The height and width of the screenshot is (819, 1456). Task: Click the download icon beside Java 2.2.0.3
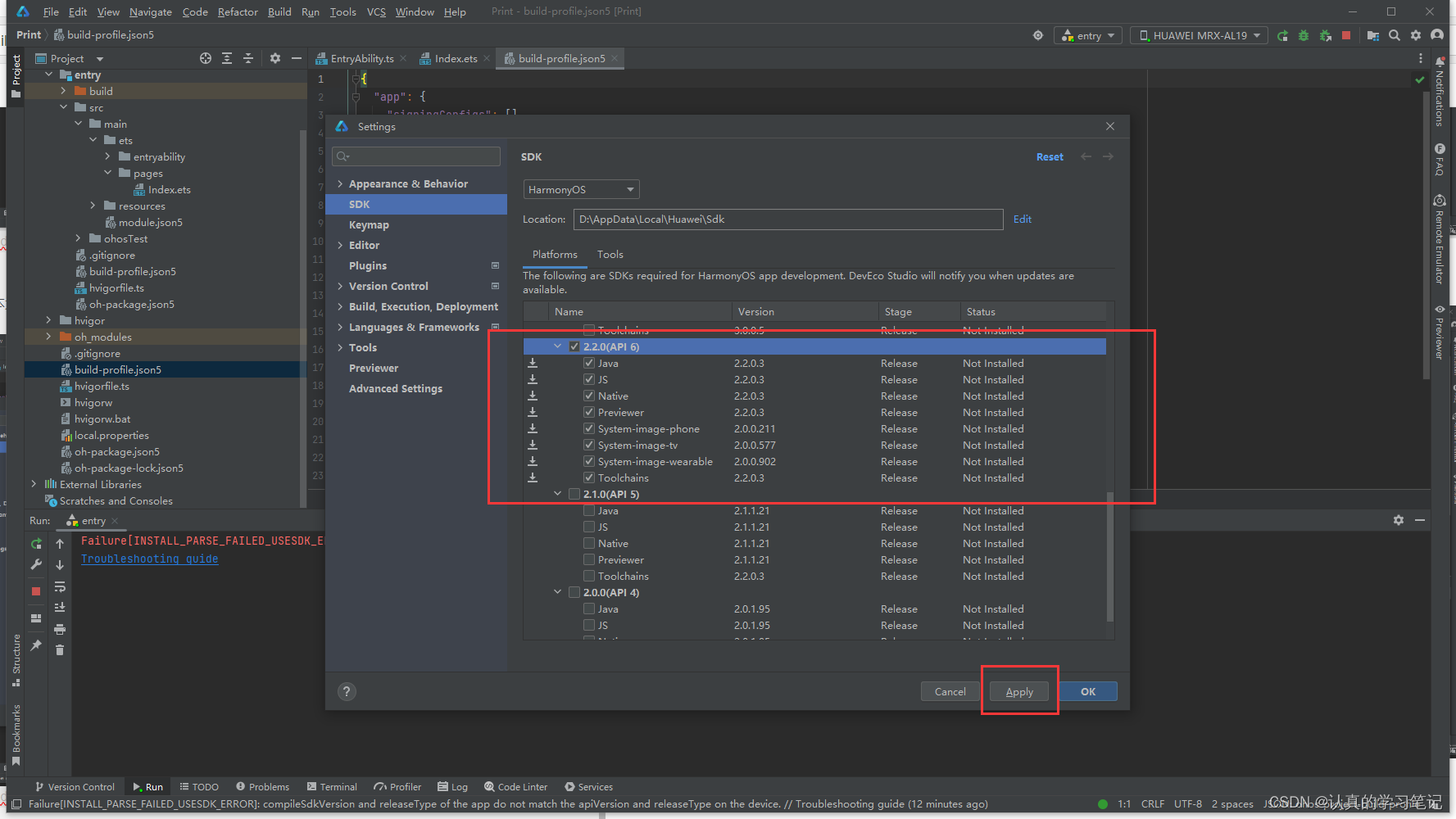533,363
